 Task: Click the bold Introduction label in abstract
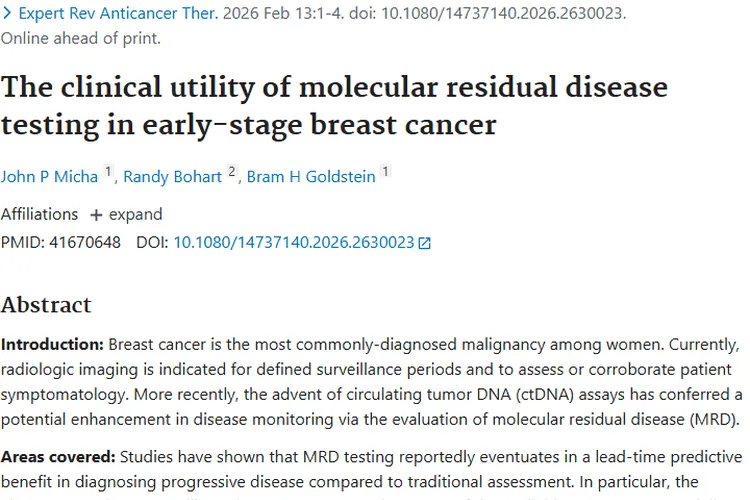pyautogui.click(x=52, y=343)
